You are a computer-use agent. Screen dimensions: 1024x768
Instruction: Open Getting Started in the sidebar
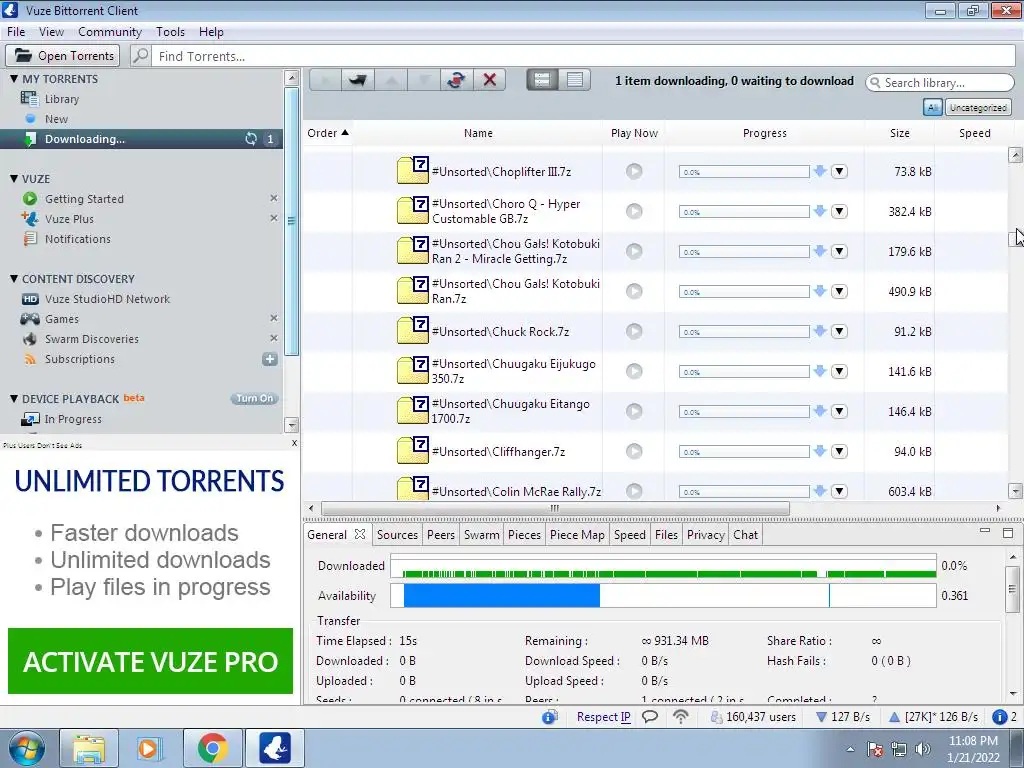click(x=84, y=199)
